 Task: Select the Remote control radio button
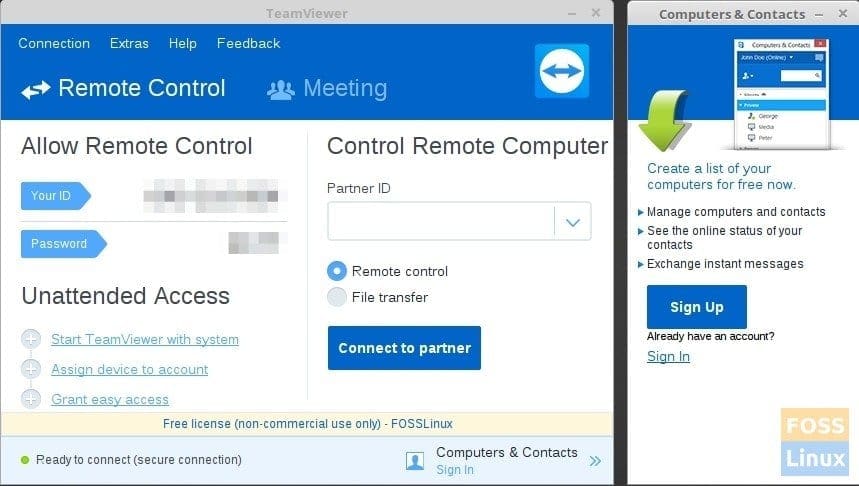(336, 271)
